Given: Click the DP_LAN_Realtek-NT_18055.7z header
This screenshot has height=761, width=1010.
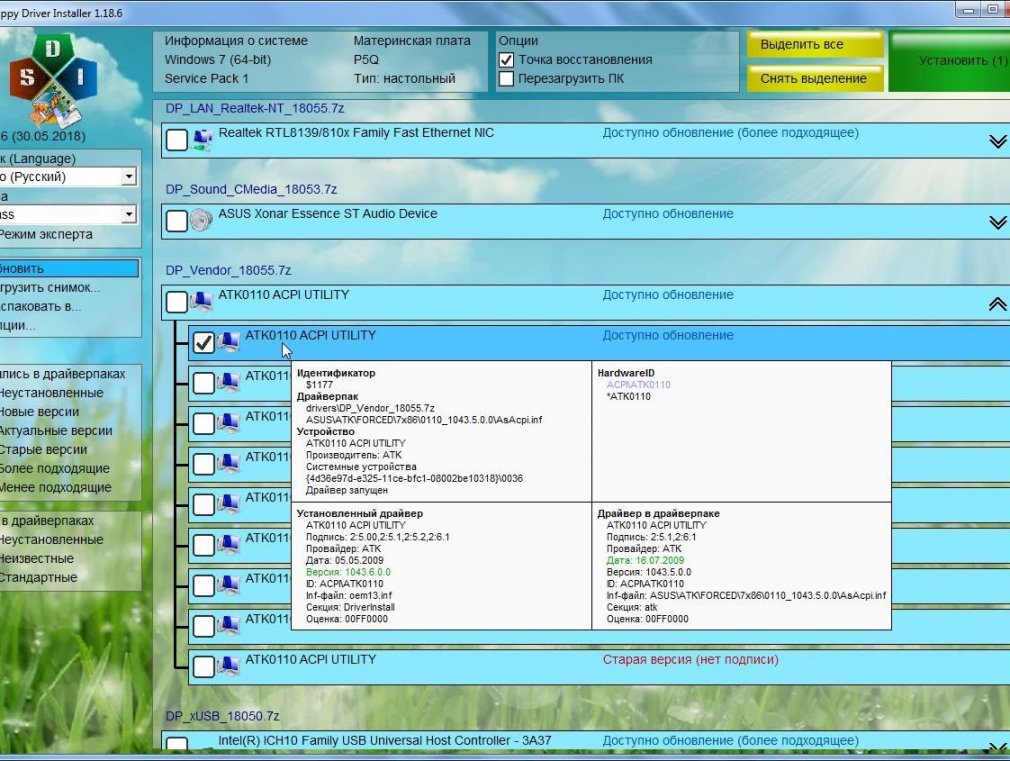Looking at the screenshot, I should pos(255,108).
